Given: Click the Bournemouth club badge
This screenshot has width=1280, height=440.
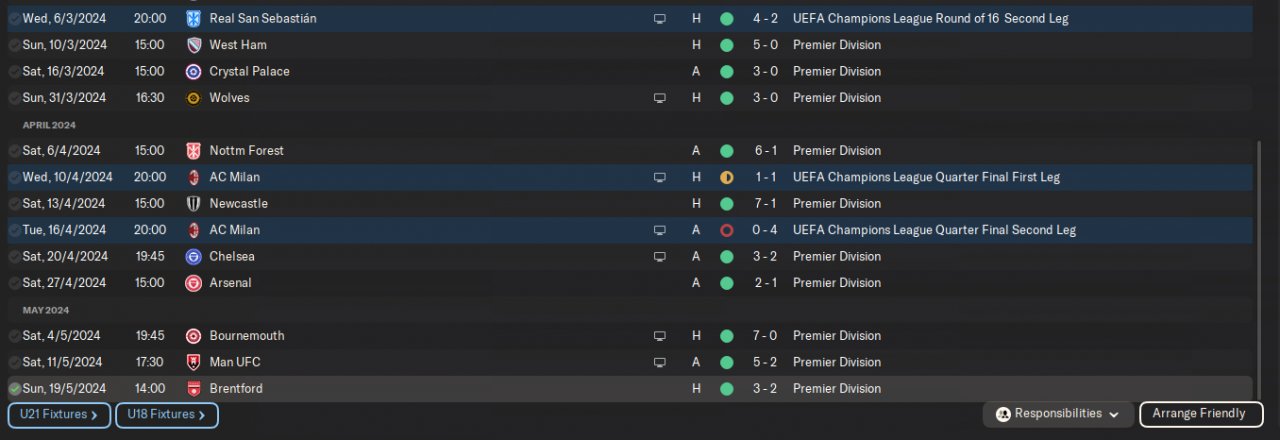Looking at the screenshot, I should 194,336.
